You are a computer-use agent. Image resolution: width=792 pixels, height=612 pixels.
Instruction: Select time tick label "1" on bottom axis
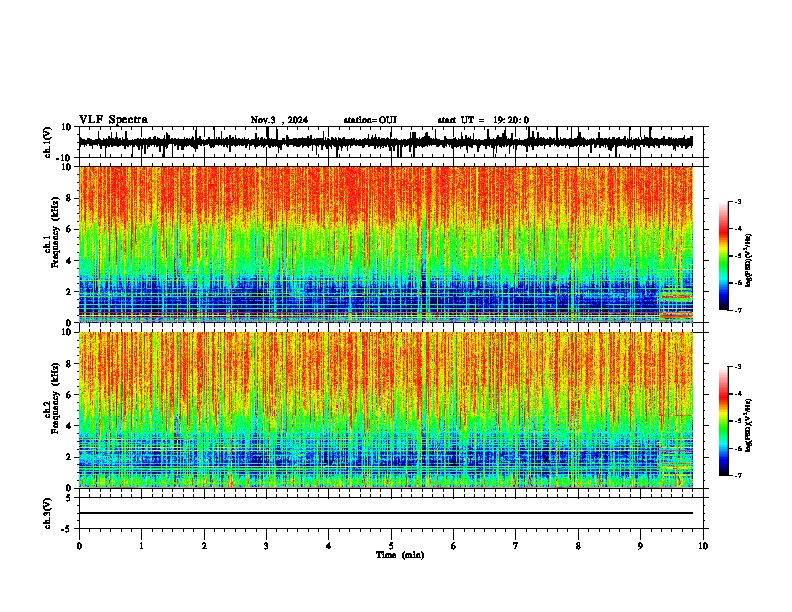141,546
